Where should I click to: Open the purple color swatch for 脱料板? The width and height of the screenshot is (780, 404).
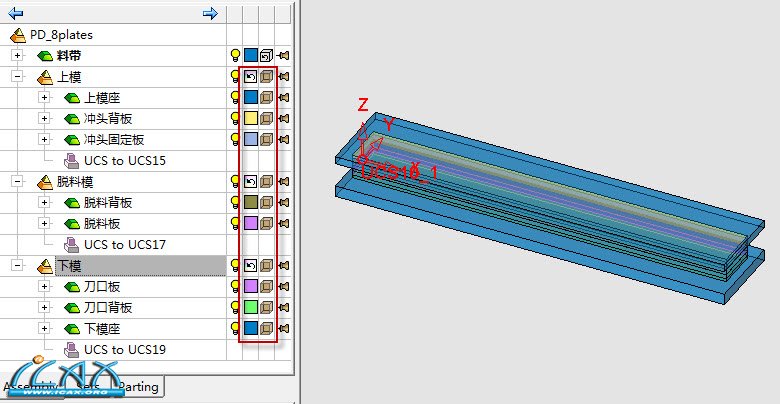point(251,223)
